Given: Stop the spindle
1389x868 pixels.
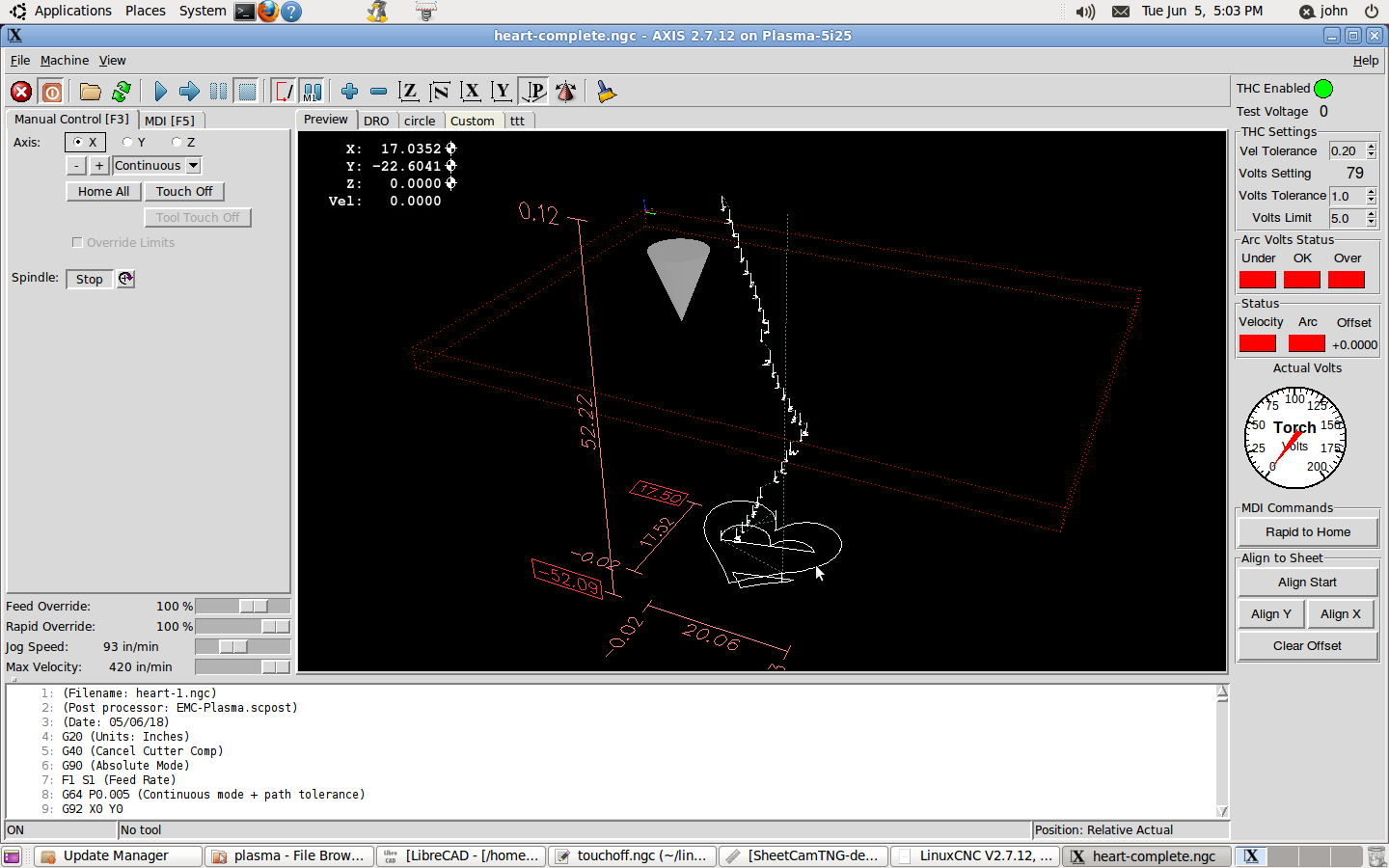Looking at the screenshot, I should [x=90, y=280].
